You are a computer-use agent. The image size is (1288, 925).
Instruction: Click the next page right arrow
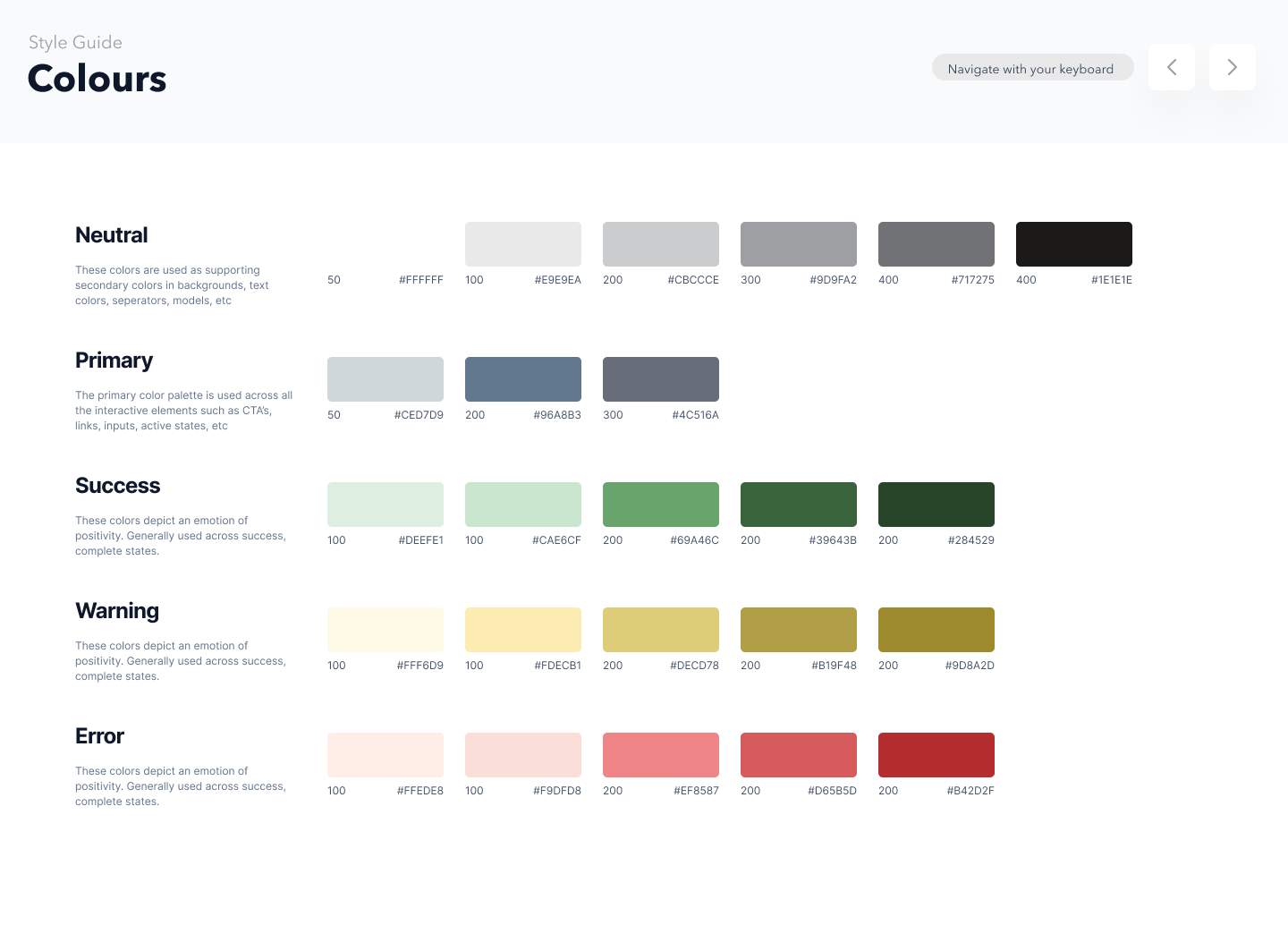(x=1232, y=67)
